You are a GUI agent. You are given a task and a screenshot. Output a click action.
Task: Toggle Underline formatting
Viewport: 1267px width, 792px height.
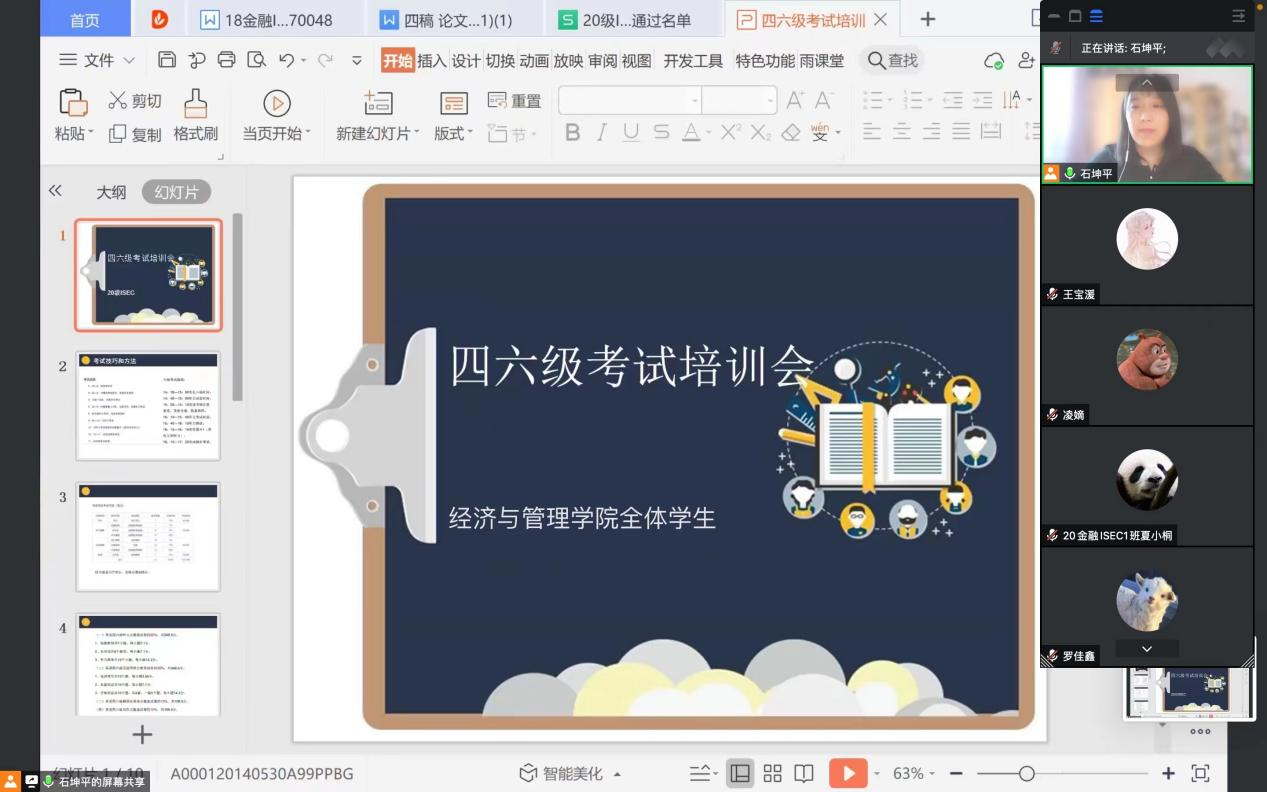click(631, 132)
